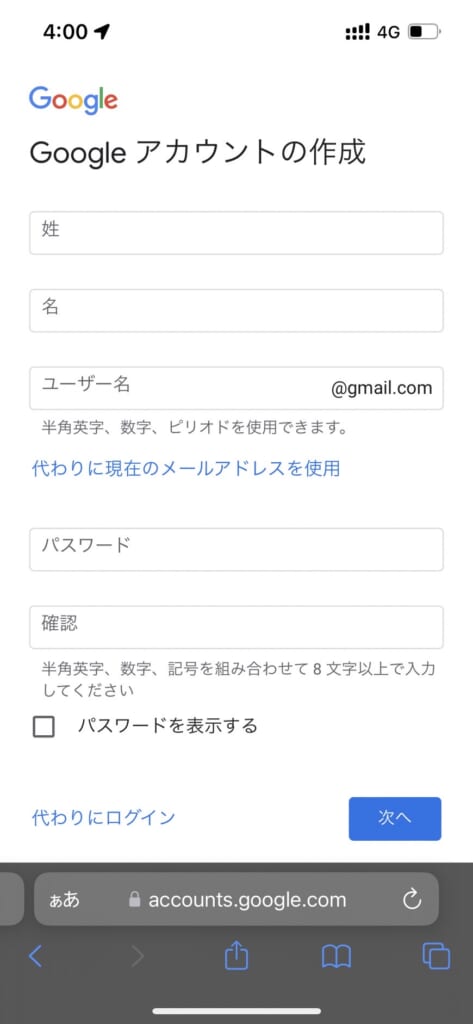Open the Safari tabs overview icon
Screen dimensions: 473x1024
436,957
